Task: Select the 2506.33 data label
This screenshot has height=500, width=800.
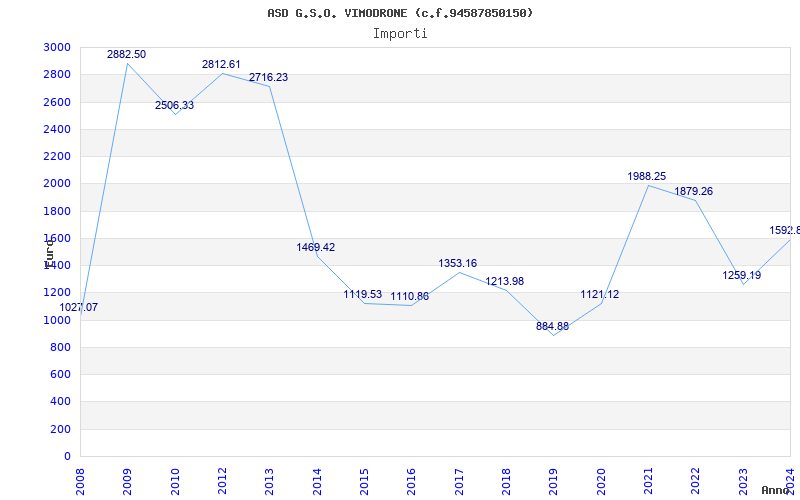Action: [x=174, y=106]
